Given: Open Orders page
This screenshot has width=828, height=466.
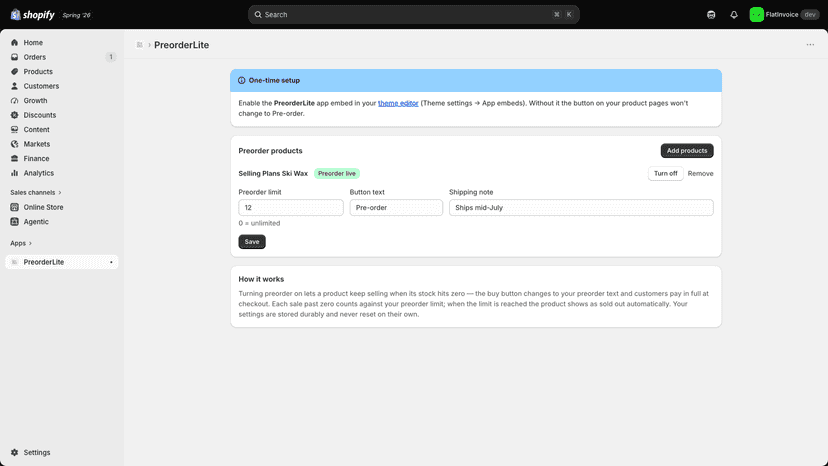Looking at the screenshot, I should (34, 57).
